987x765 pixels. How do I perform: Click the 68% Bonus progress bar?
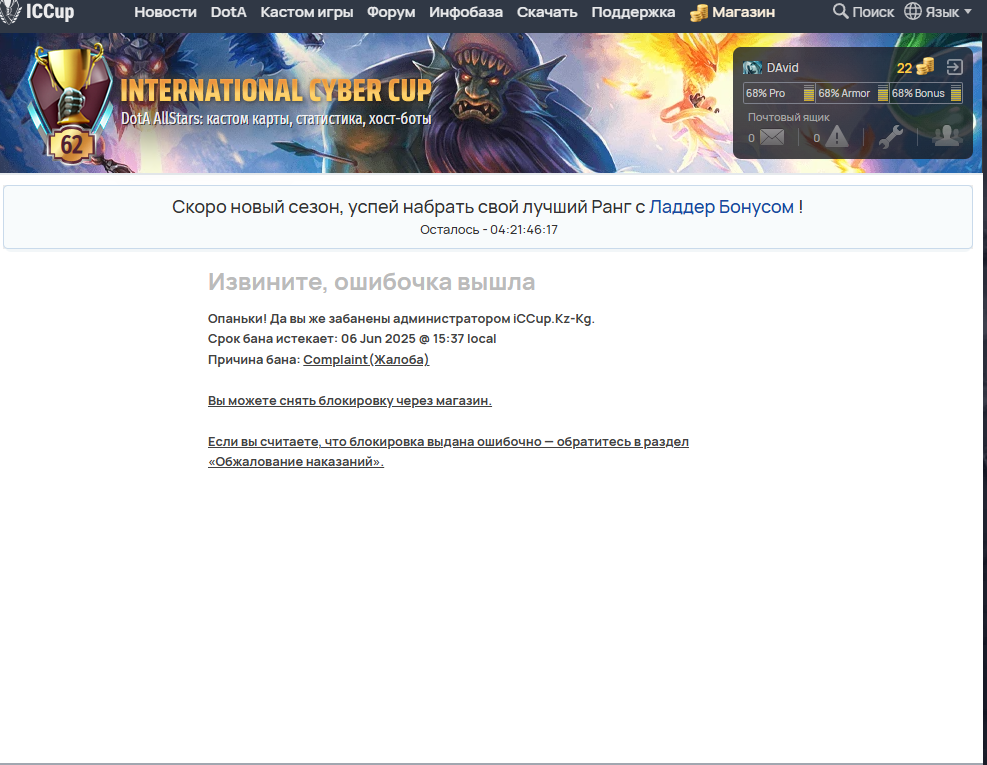click(925, 93)
